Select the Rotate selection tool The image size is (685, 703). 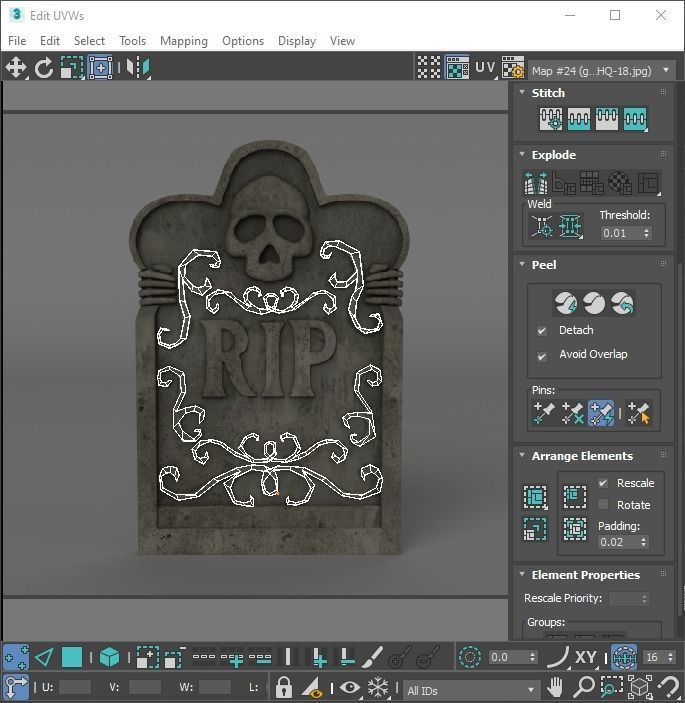[43, 68]
